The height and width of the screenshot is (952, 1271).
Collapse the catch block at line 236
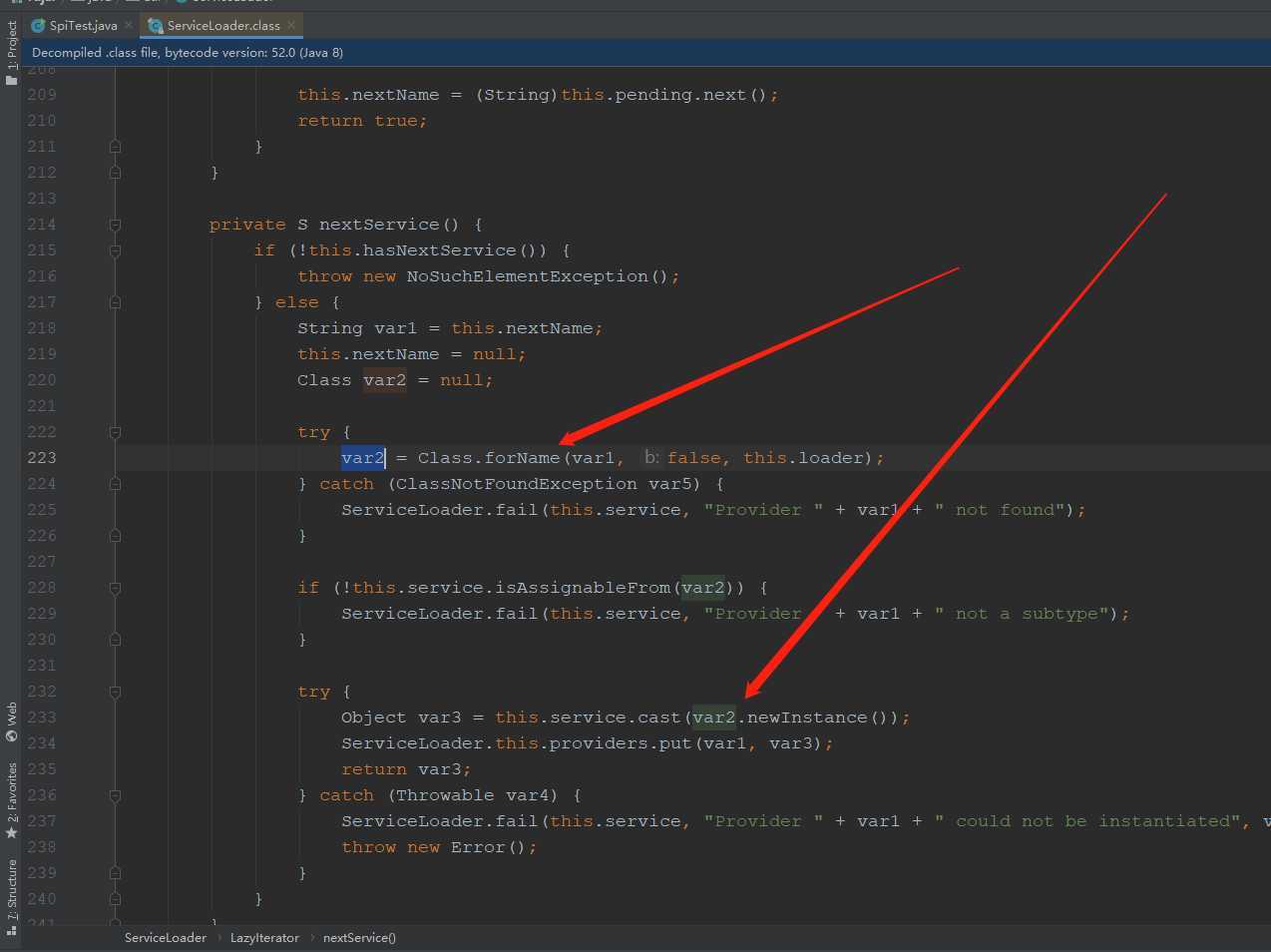[115, 795]
